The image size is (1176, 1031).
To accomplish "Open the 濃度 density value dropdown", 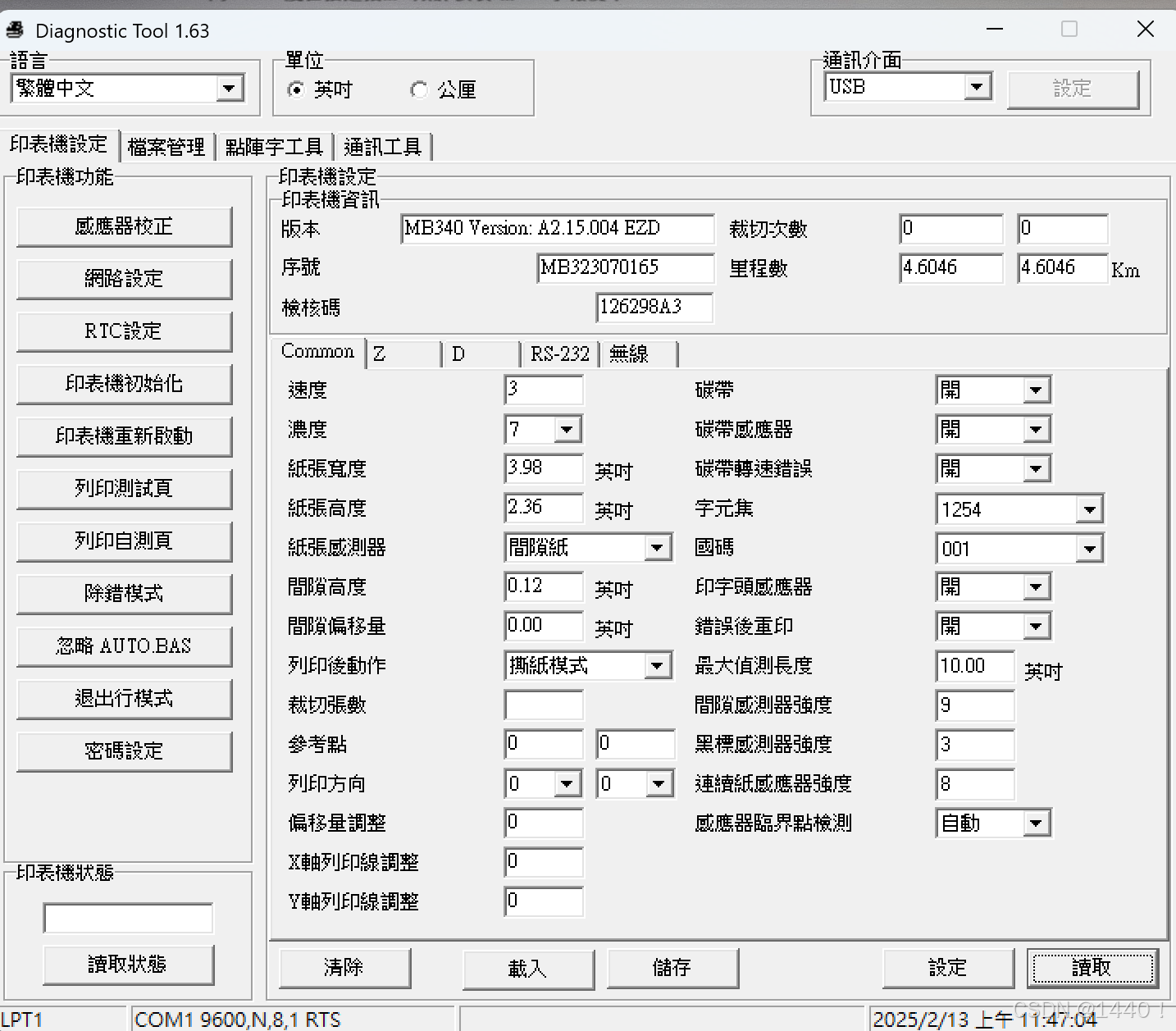I will point(567,429).
